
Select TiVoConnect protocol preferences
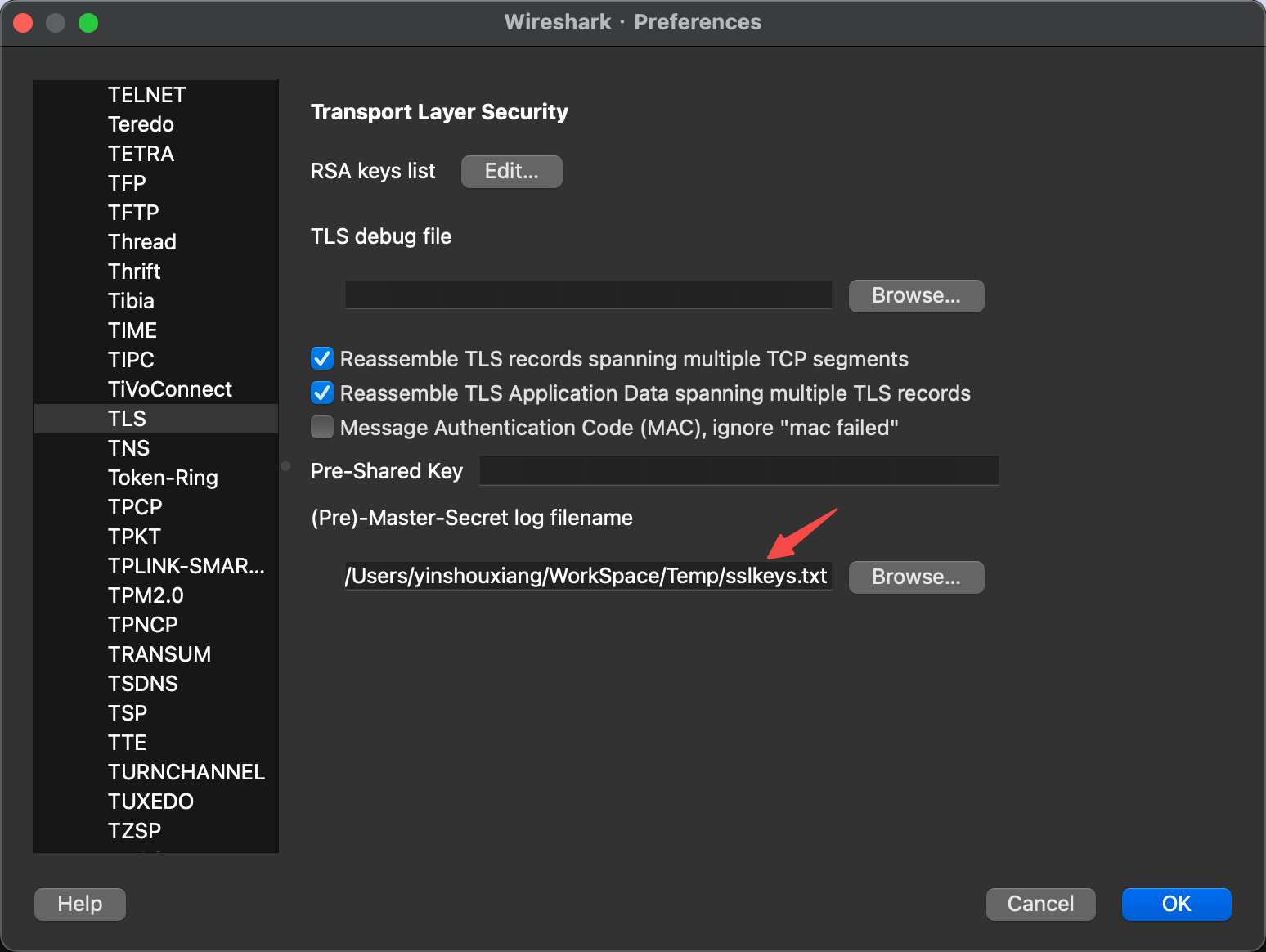pos(170,389)
